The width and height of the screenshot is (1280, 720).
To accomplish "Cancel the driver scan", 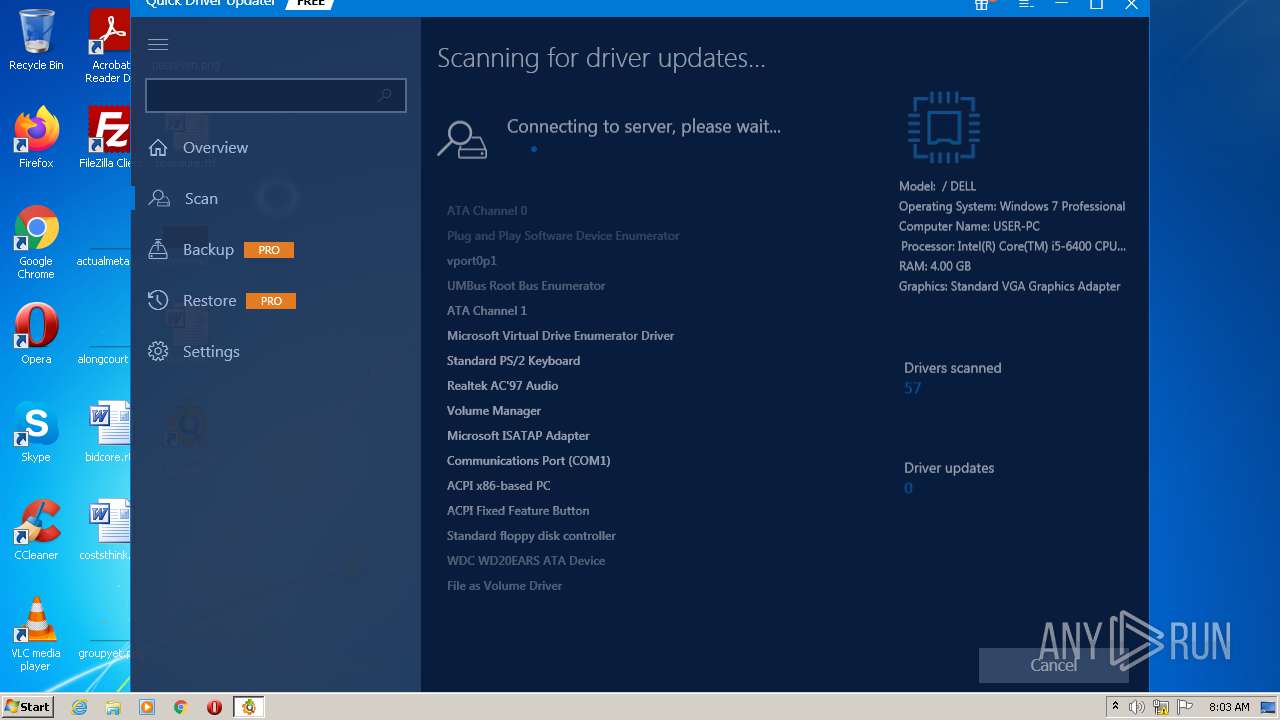I will click(1053, 665).
